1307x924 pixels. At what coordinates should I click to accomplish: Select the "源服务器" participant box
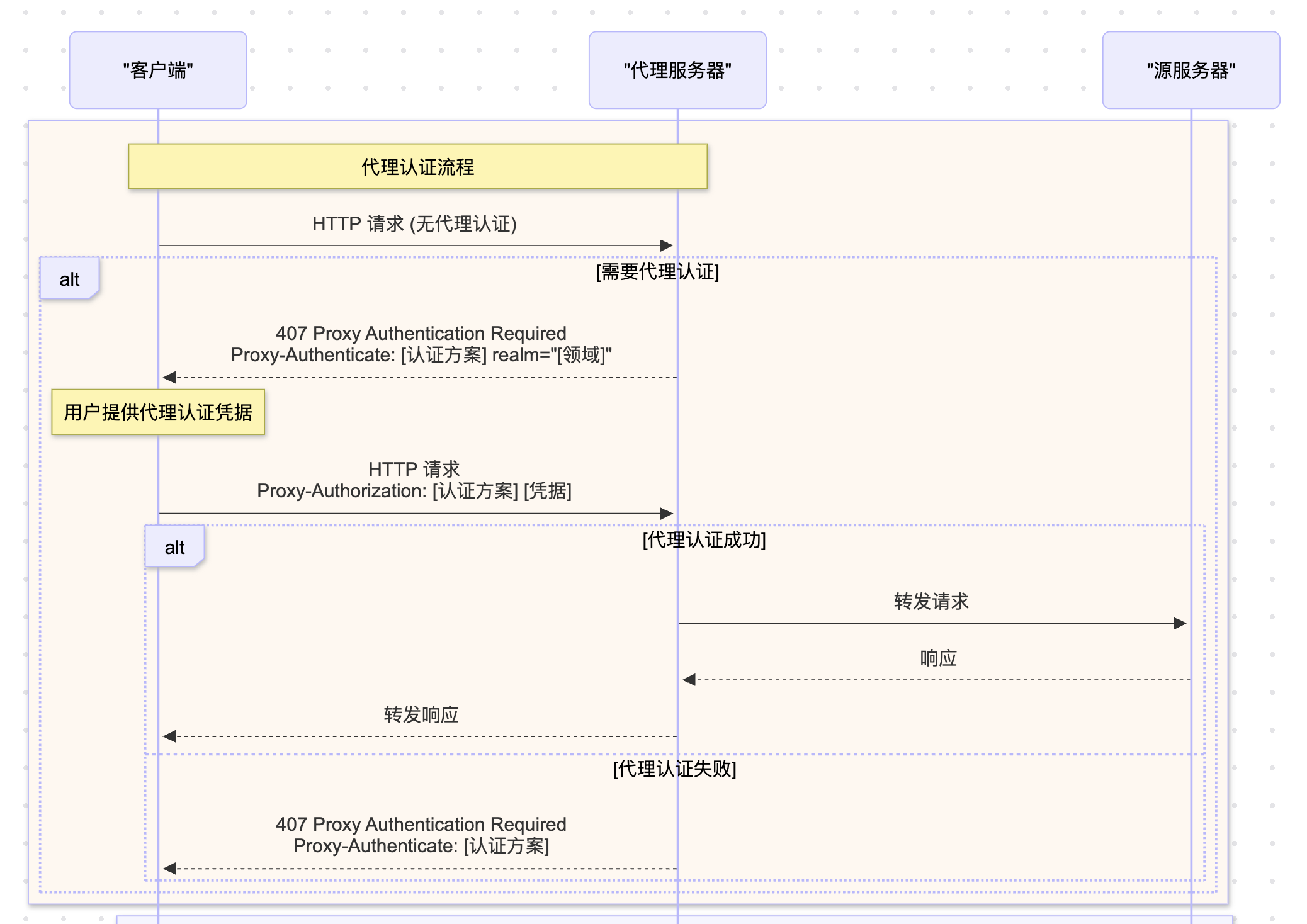(1191, 70)
